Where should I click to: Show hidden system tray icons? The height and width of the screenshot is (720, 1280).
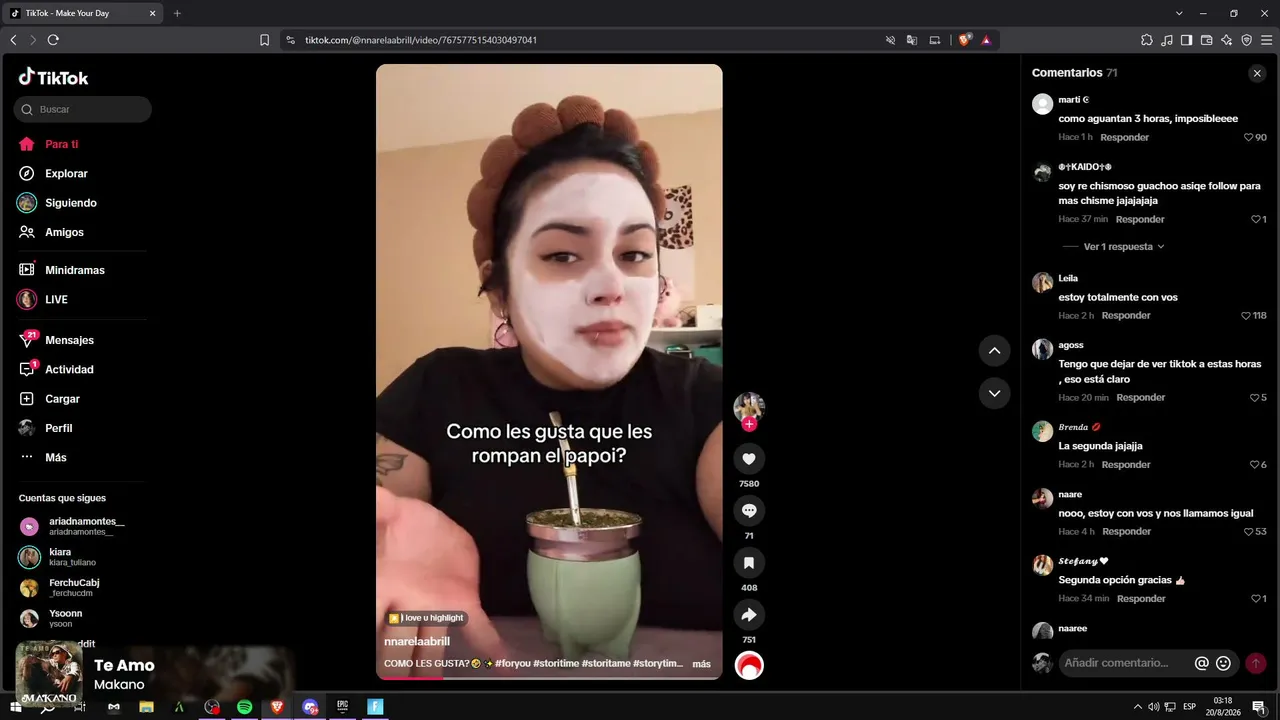(1137, 707)
